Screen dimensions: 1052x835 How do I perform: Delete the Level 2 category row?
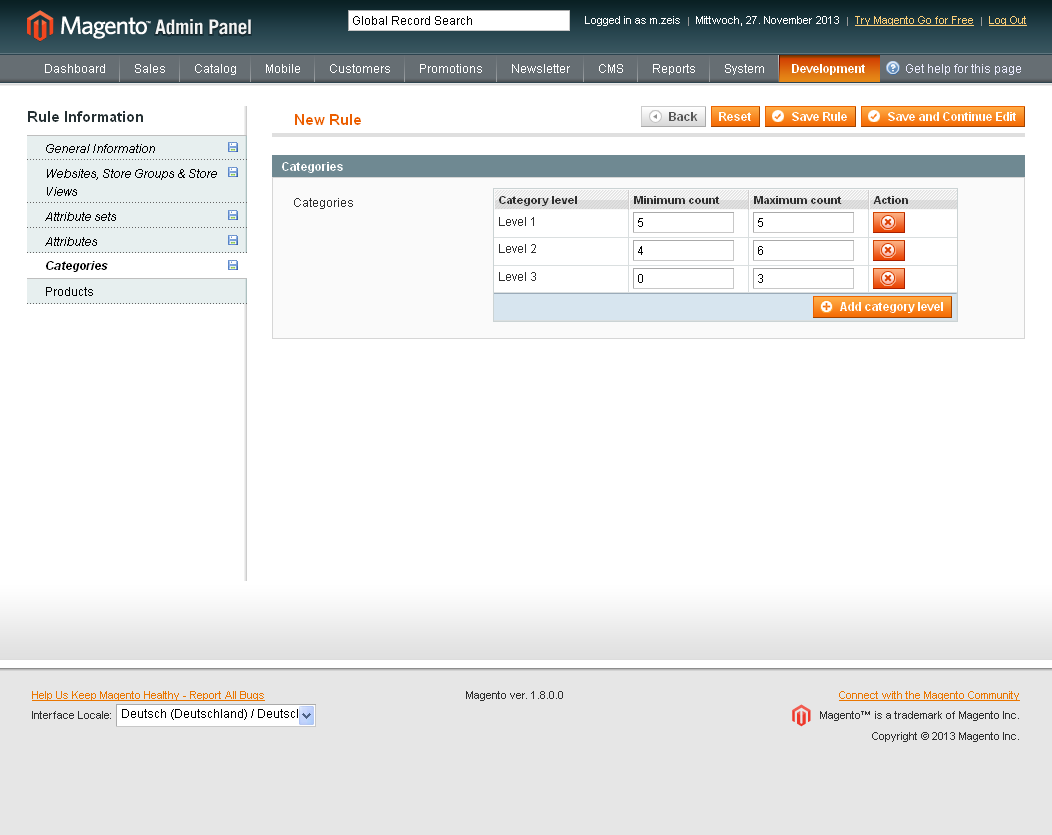click(888, 250)
